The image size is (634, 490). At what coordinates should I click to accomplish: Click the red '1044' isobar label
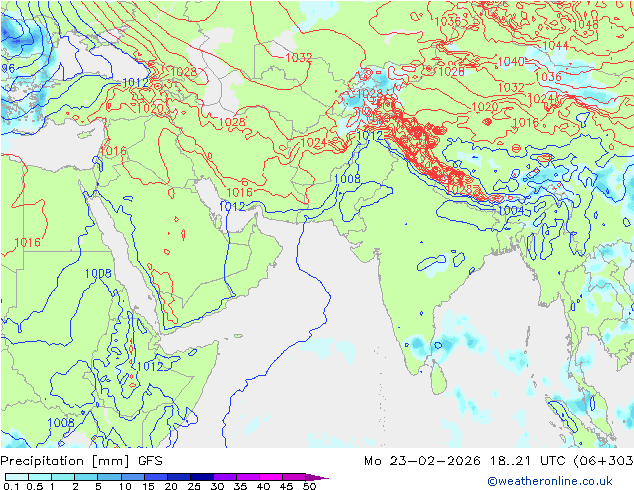coord(556,46)
